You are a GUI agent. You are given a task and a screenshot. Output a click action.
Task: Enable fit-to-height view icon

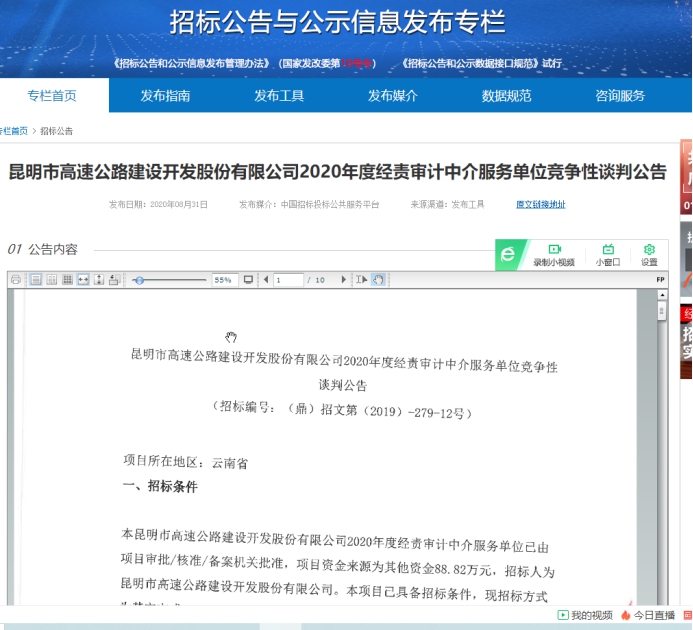click(x=99, y=280)
